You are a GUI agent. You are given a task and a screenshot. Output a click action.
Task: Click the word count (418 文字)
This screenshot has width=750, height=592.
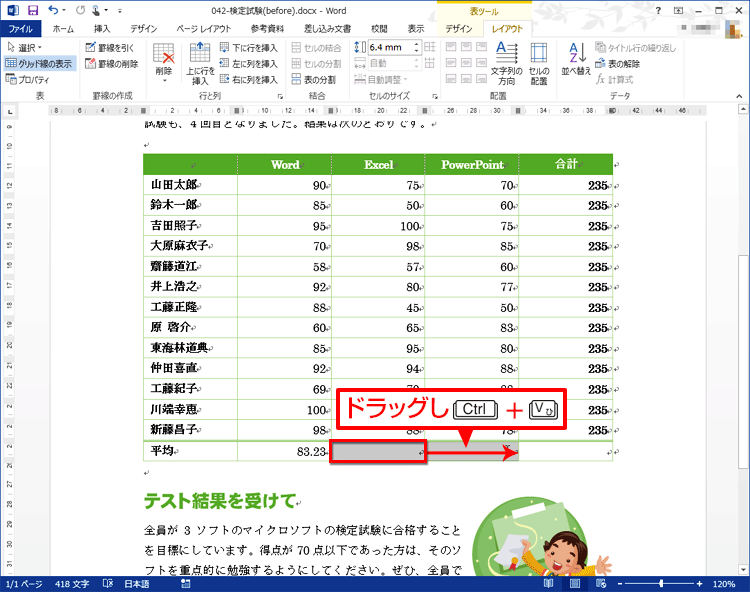coord(72,584)
